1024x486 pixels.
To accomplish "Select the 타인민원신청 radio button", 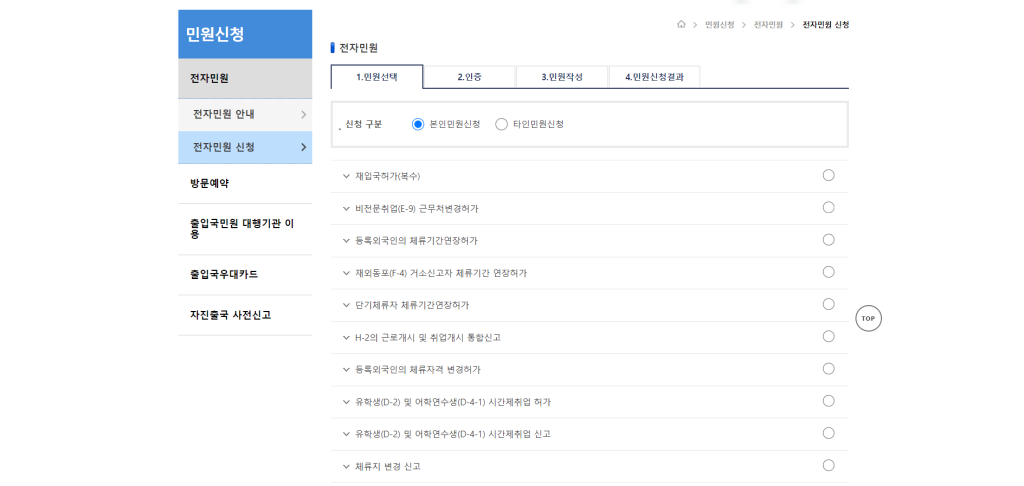I will tap(501, 124).
